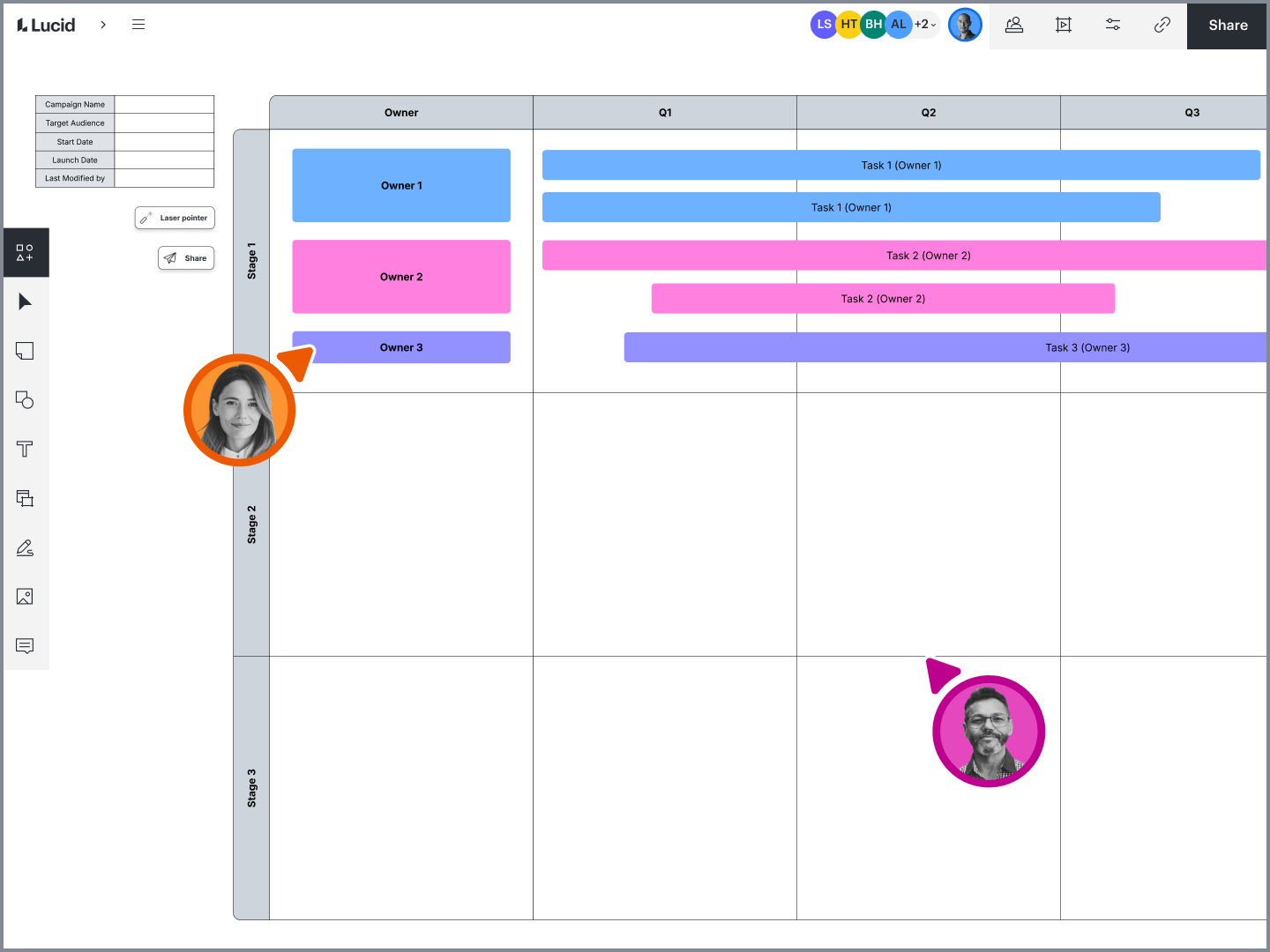Click Last Modified by value cell
The height and width of the screenshot is (952, 1270).
164,178
